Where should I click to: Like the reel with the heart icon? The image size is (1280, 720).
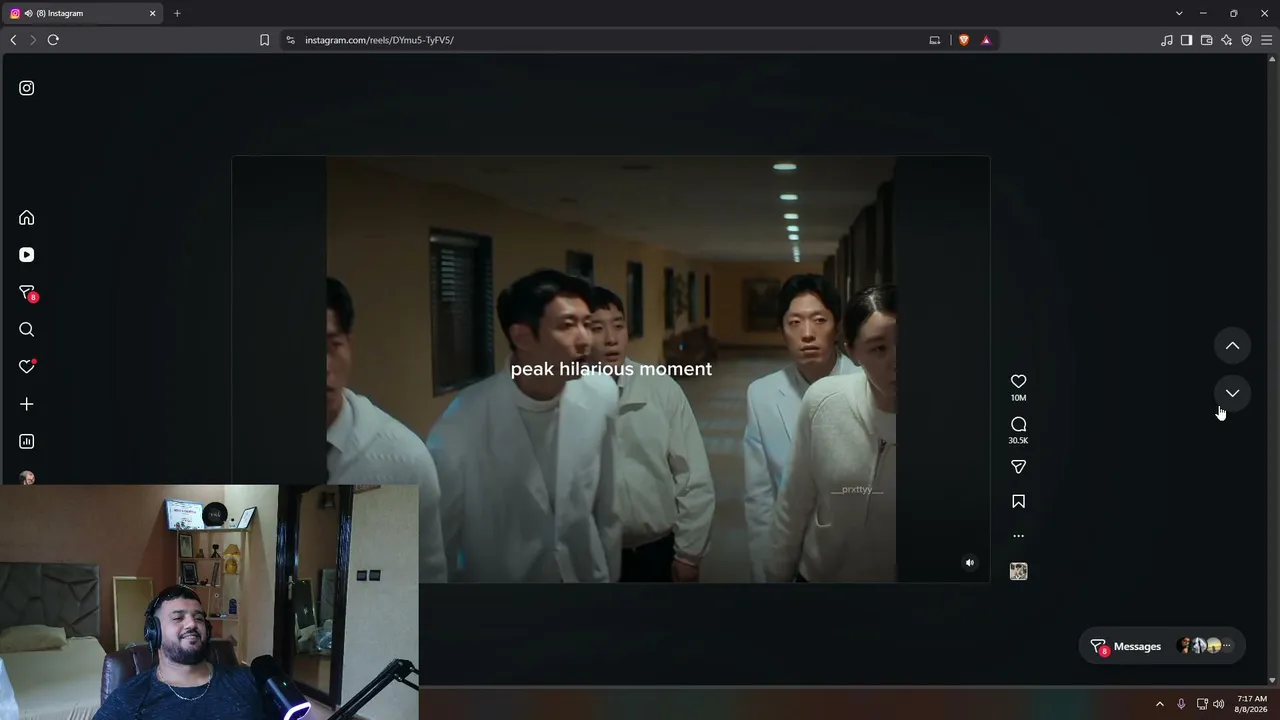[1018, 381]
